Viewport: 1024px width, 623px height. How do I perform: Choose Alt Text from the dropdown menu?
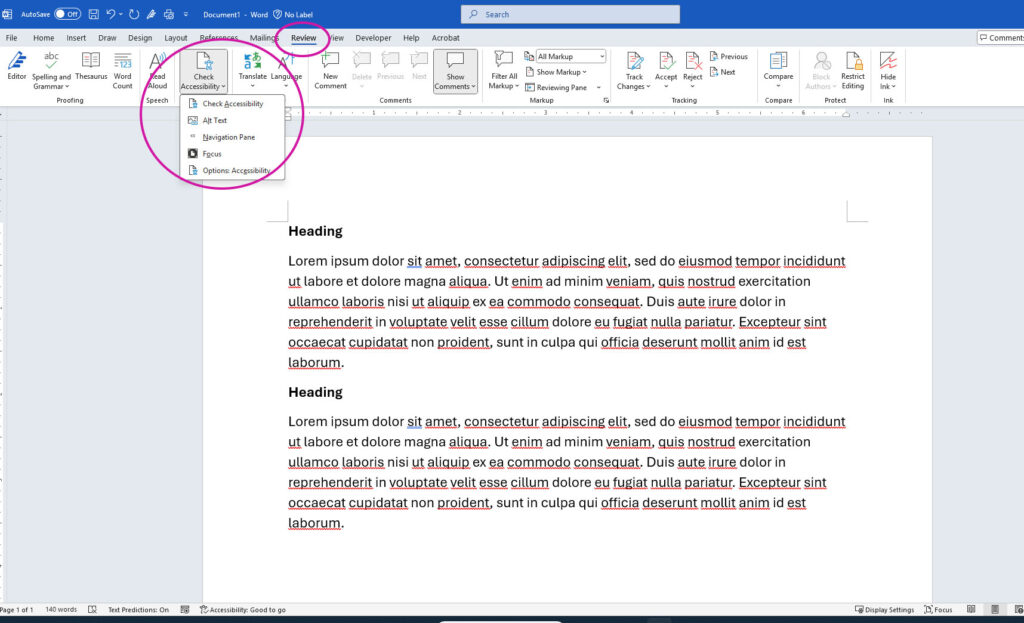(232, 120)
